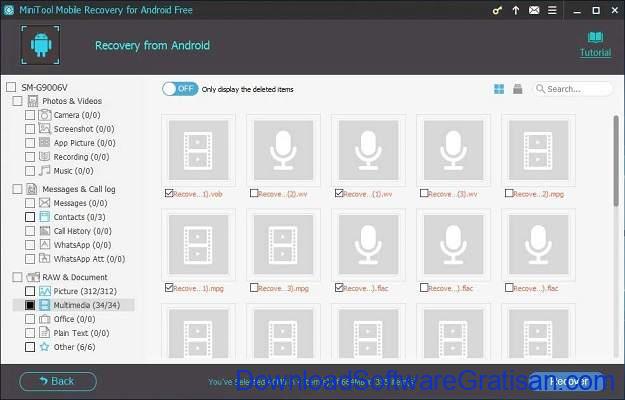This screenshot has height=400, width=625.
Task: Open the hamburger menu icon
Action: [552, 10]
